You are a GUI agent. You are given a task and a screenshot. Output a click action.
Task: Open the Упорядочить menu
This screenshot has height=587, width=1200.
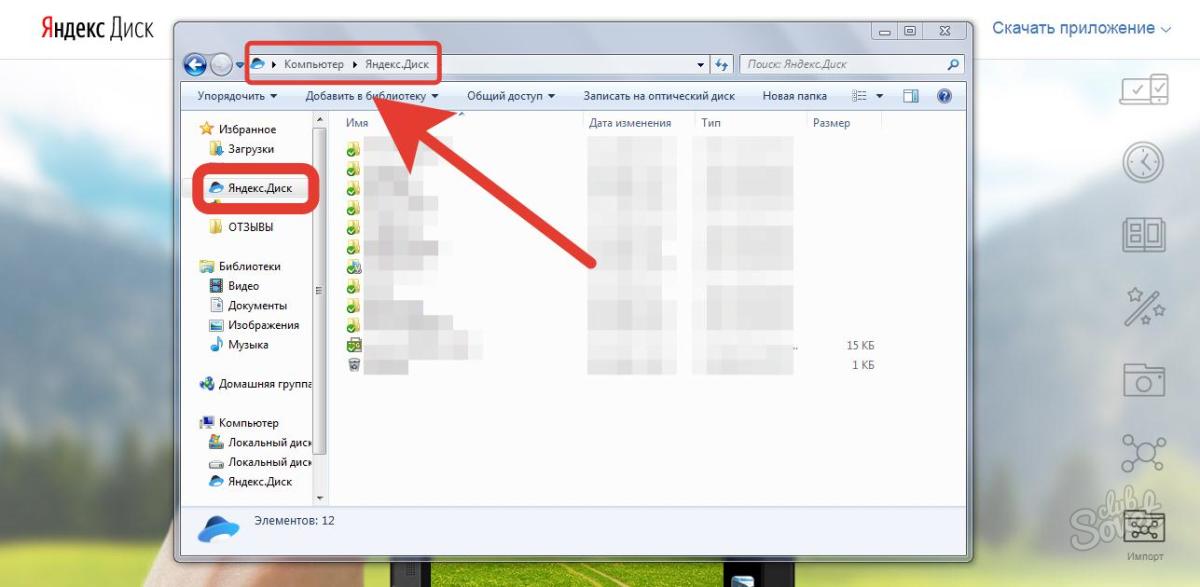click(x=237, y=96)
